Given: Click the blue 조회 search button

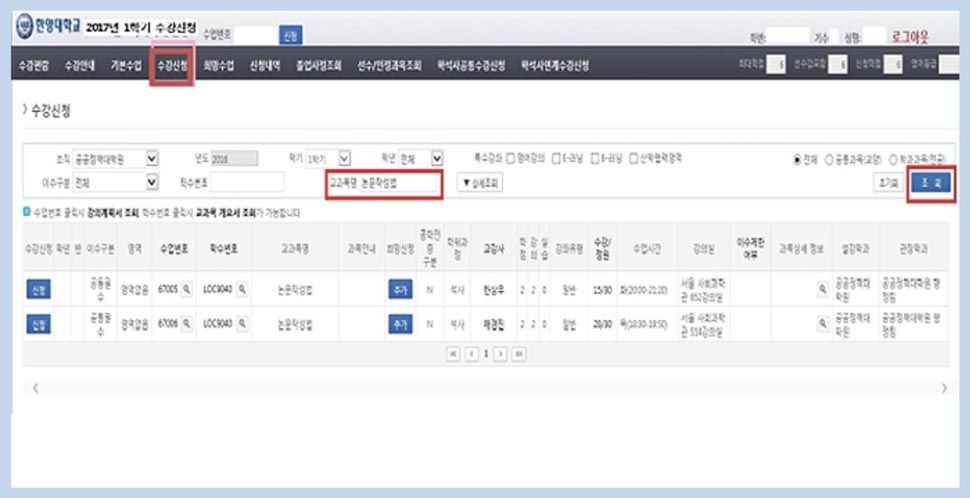Looking at the screenshot, I should coord(931,184).
